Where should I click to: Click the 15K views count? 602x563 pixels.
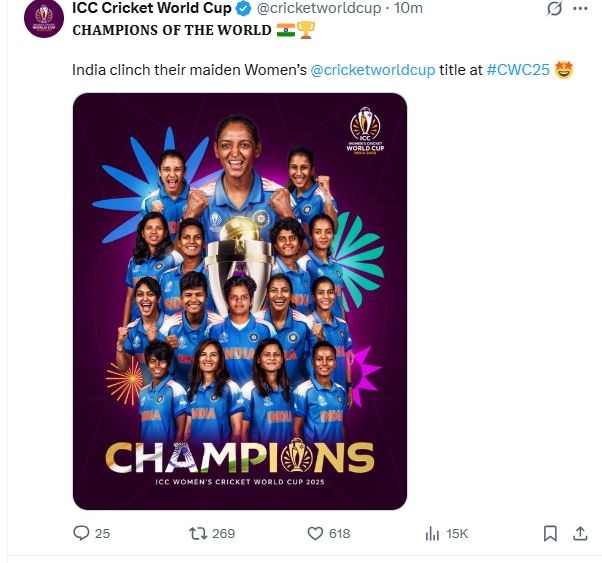click(457, 533)
